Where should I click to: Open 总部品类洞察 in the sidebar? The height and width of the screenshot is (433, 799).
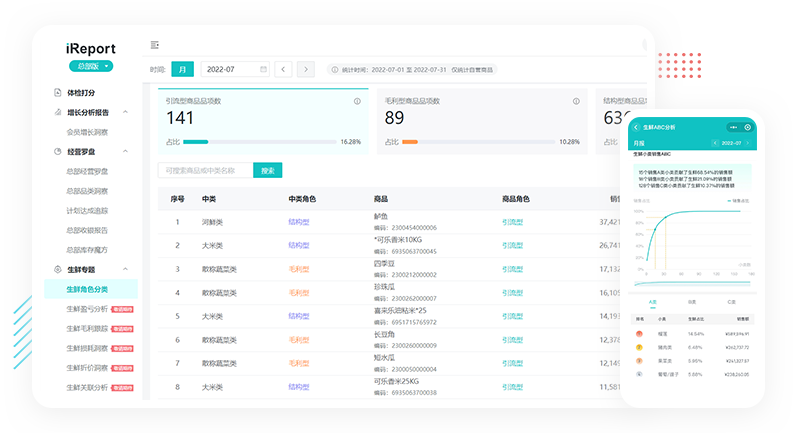[87, 191]
